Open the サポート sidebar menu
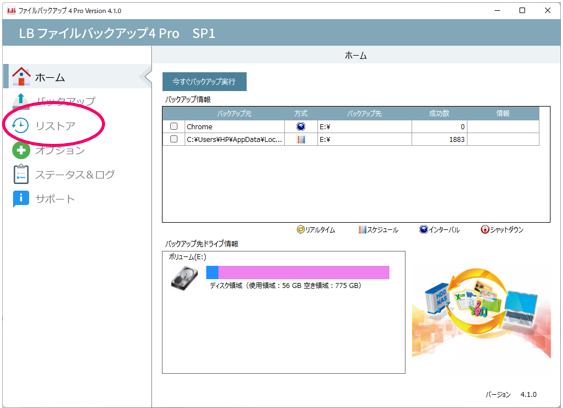This screenshot has height=408, width=563. pyautogui.click(x=55, y=199)
